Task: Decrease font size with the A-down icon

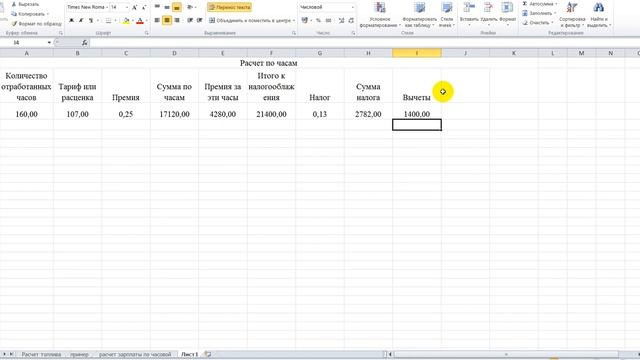Action: [144, 7]
